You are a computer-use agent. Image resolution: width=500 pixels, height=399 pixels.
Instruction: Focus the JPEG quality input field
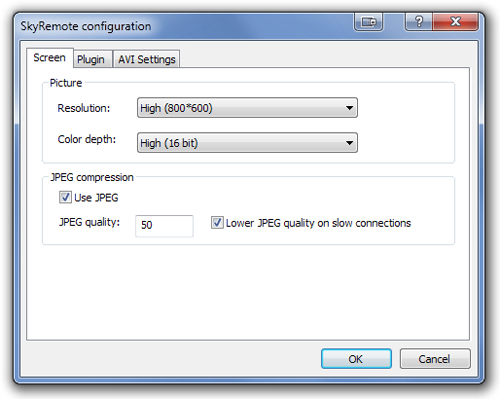[164, 226]
